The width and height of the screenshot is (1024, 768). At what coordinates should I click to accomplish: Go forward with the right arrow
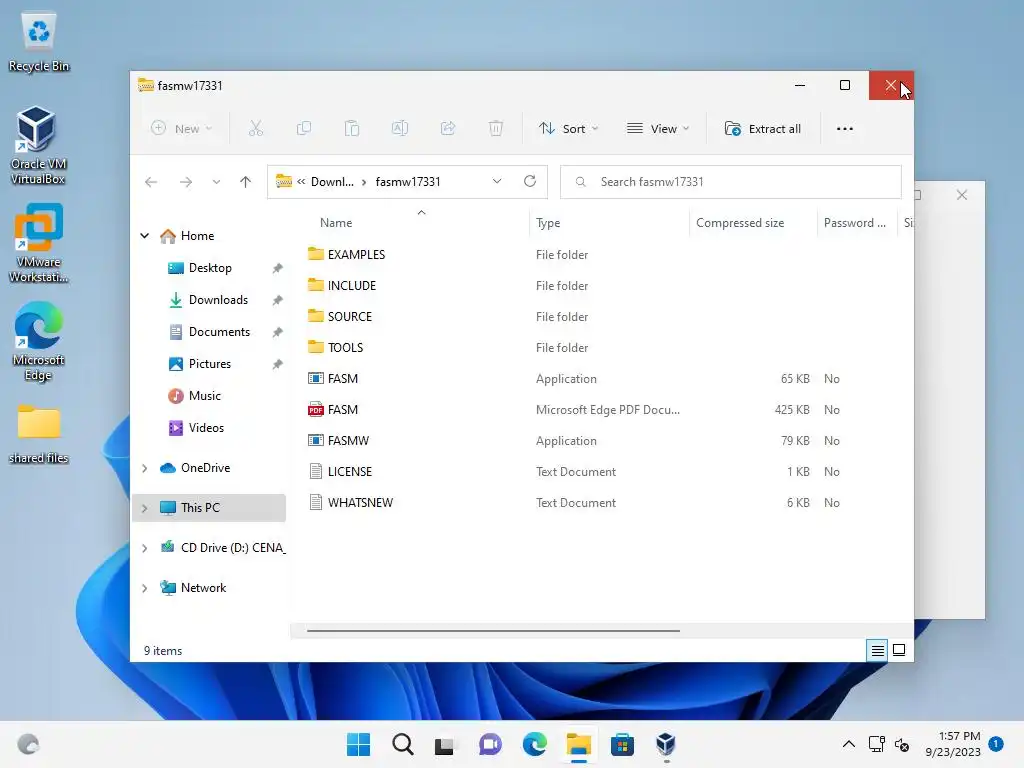tap(185, 182)
